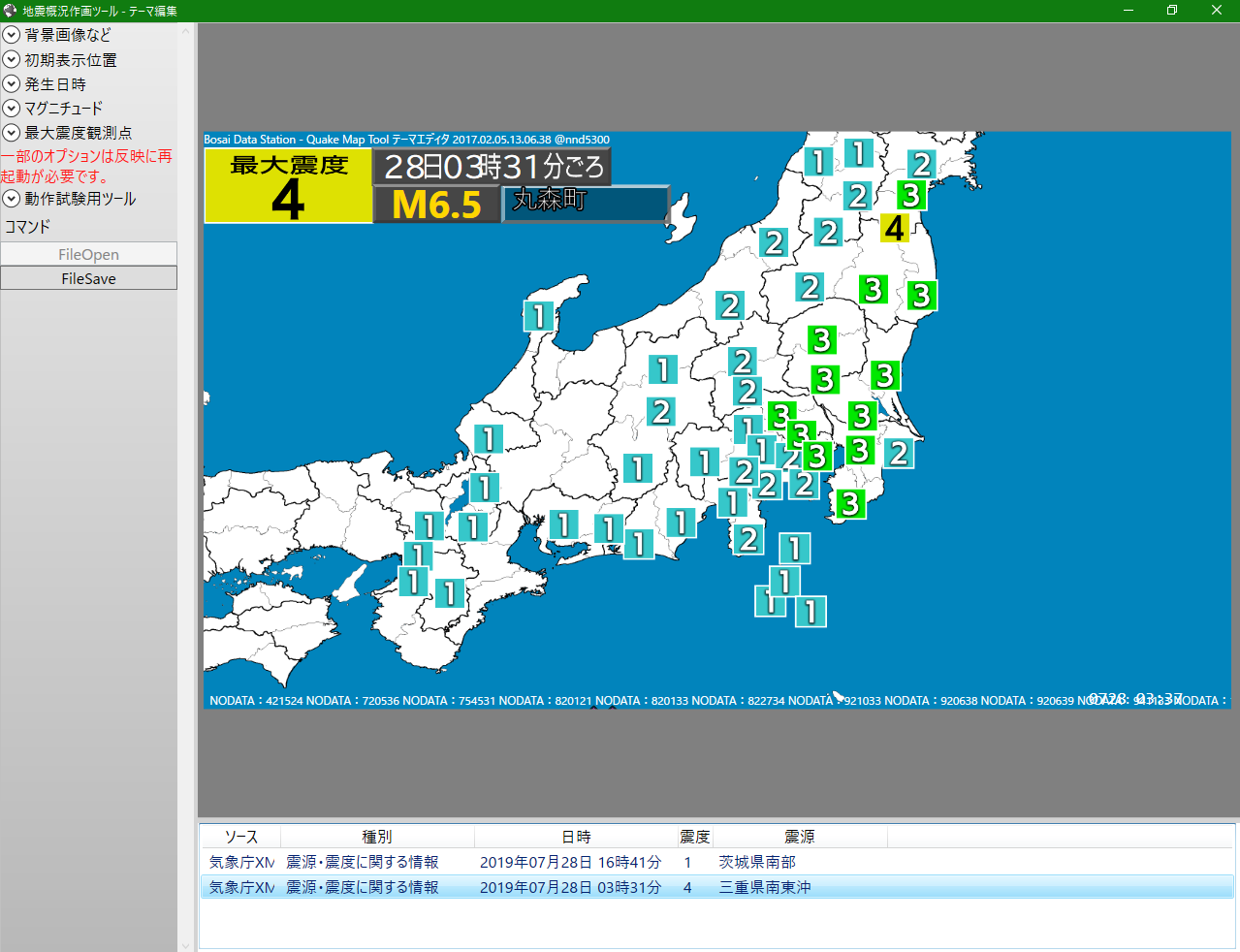Screen dimensions: 1240x952
Task: Click the 丸森町 location box
Action: pos(585,204)
